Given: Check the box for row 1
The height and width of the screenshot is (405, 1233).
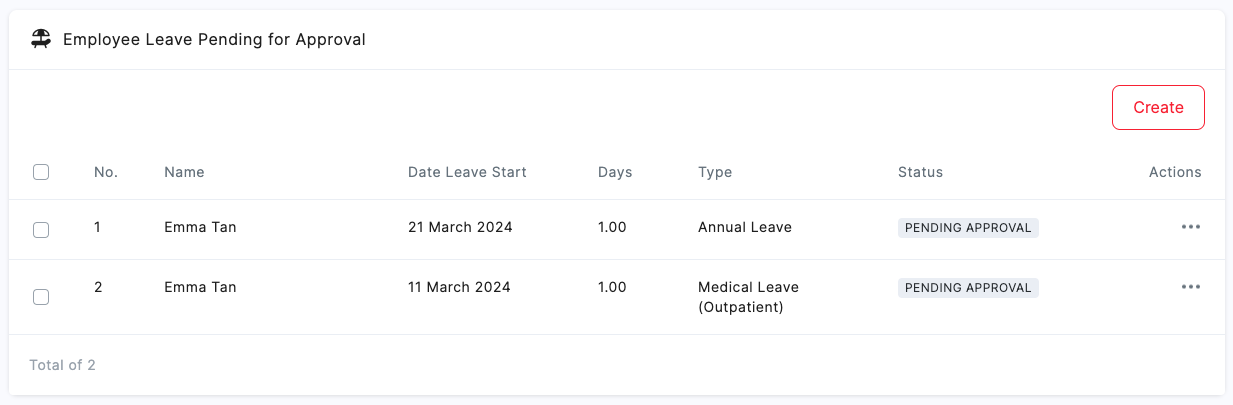Looking at the screenshot, I should click(41, 230).
